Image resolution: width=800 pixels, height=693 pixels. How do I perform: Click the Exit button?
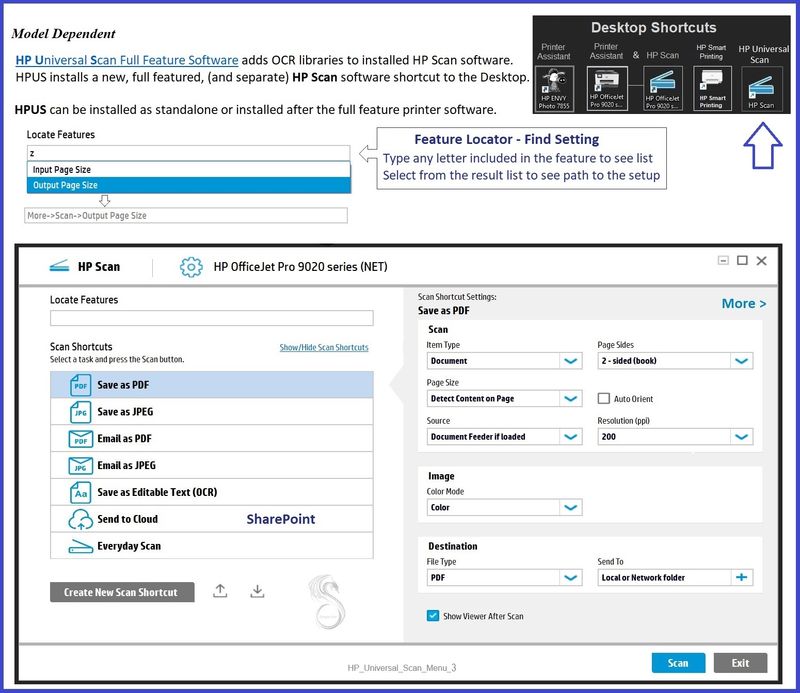740,663
